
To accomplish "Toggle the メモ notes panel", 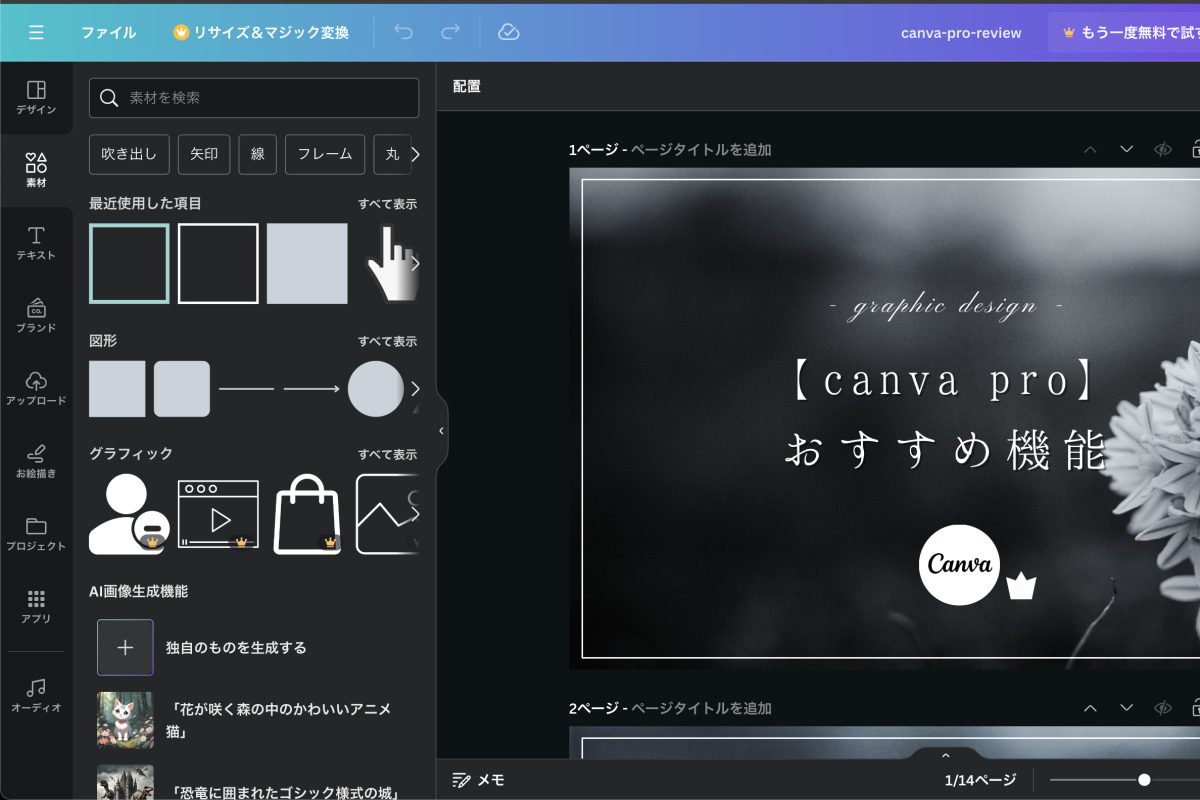I will [477, 779].
